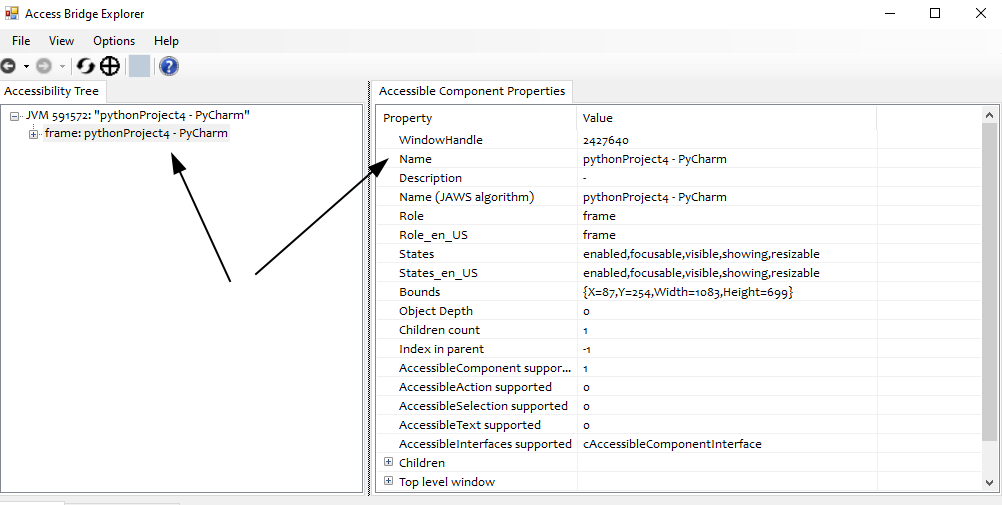This screenshot has width=1002, height=505.
Task: Select the States_en_US property label
Action: (x=438, y=273)
